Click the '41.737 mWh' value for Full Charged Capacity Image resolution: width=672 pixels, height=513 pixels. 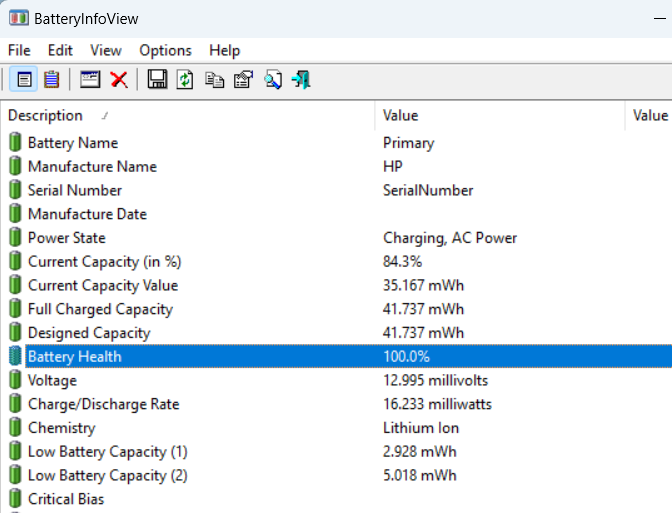pos(423,309)
